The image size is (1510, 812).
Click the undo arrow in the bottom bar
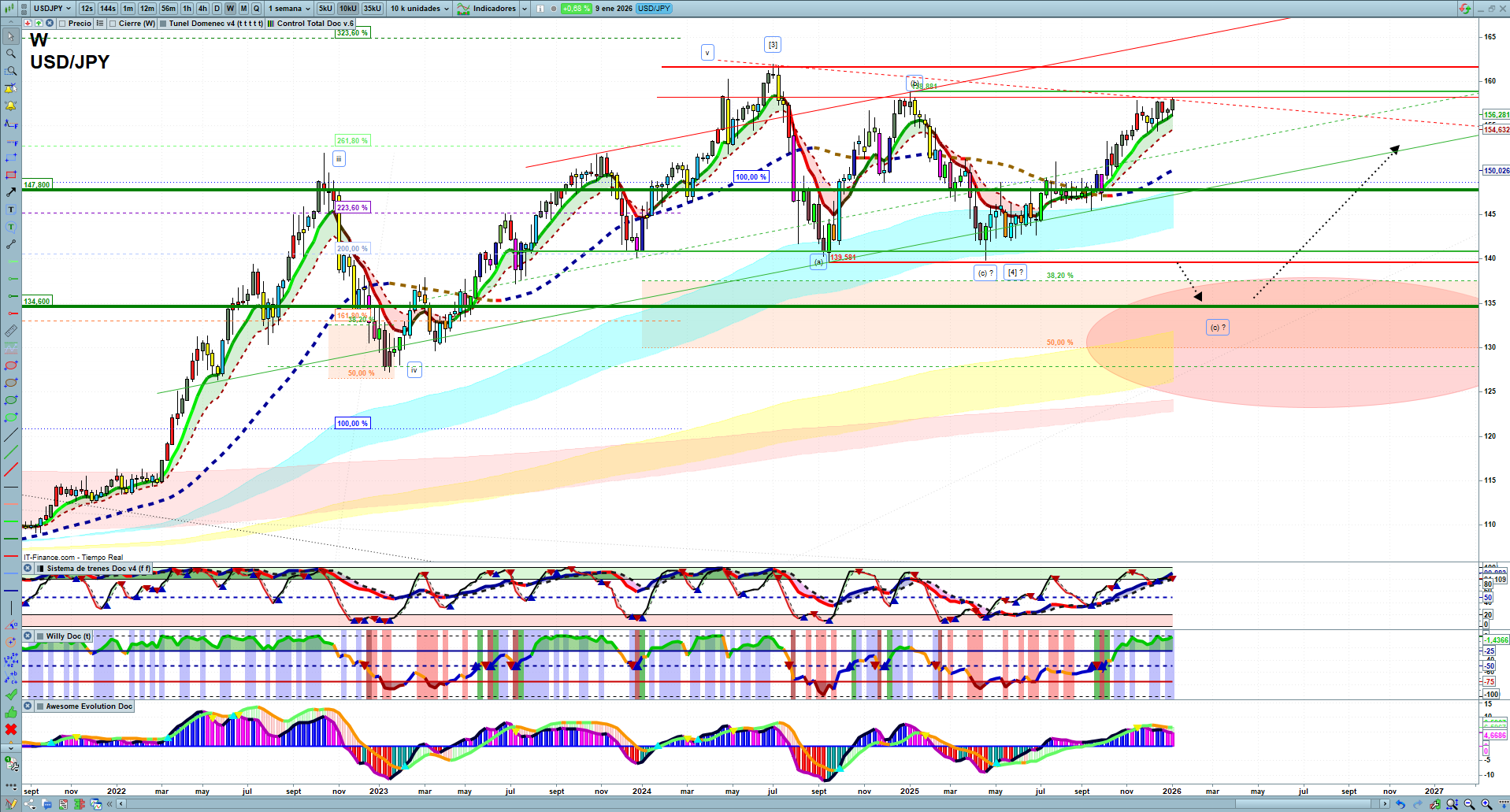point(1400,804)
